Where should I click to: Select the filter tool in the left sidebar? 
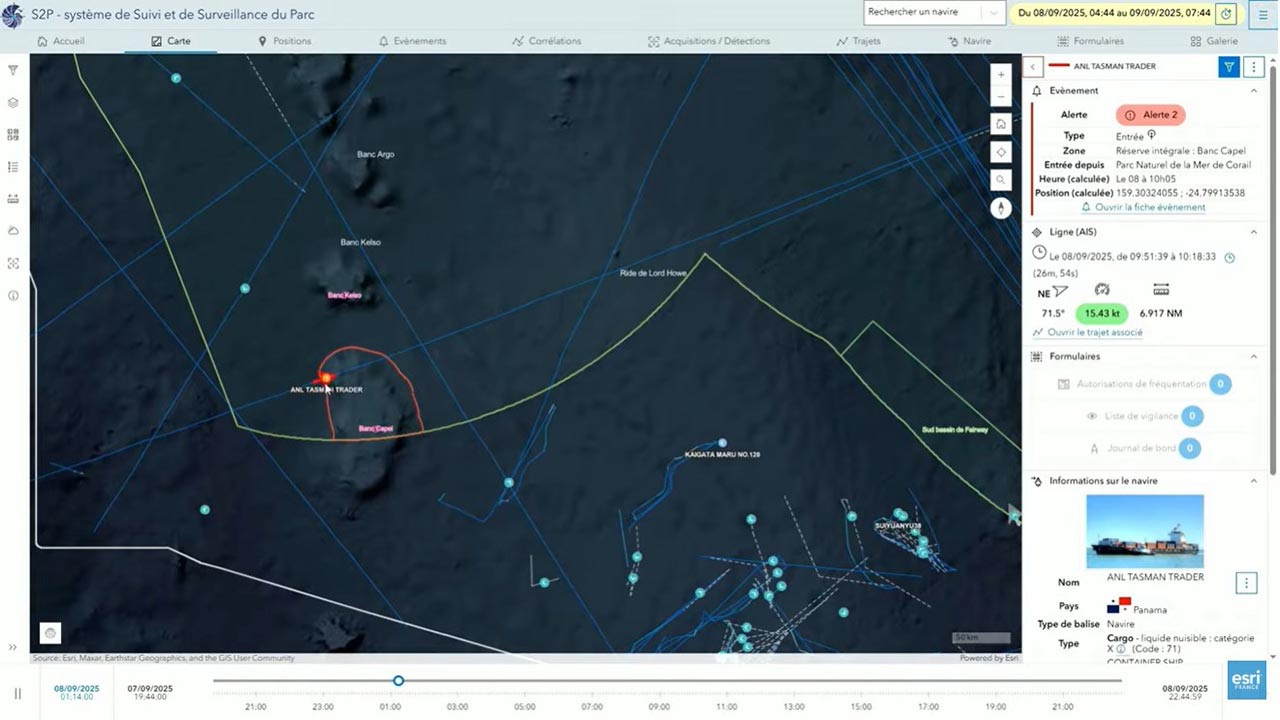pyautogui.click(x=13, y=70)
